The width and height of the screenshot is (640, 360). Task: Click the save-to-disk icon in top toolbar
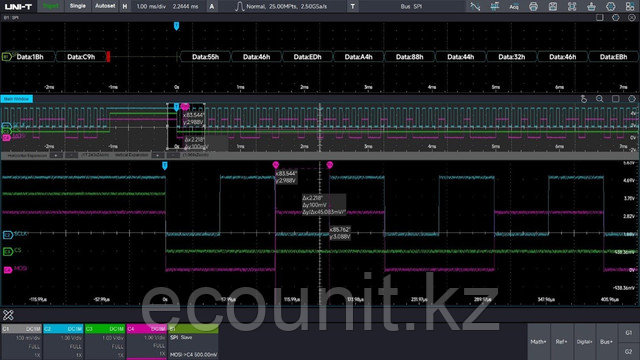click(553, 6)
